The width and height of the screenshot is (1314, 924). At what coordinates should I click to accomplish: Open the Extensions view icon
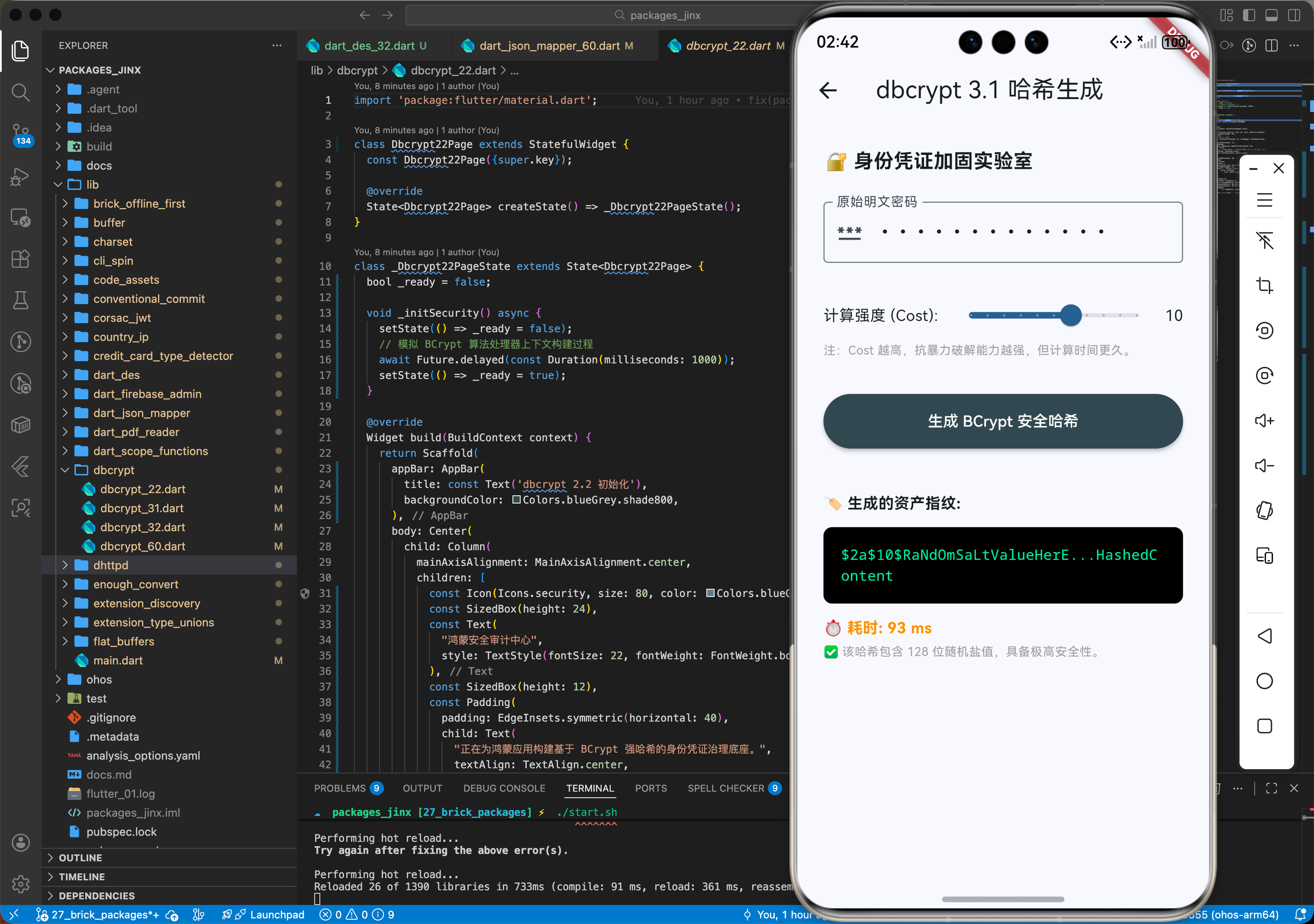pos(21,259)
